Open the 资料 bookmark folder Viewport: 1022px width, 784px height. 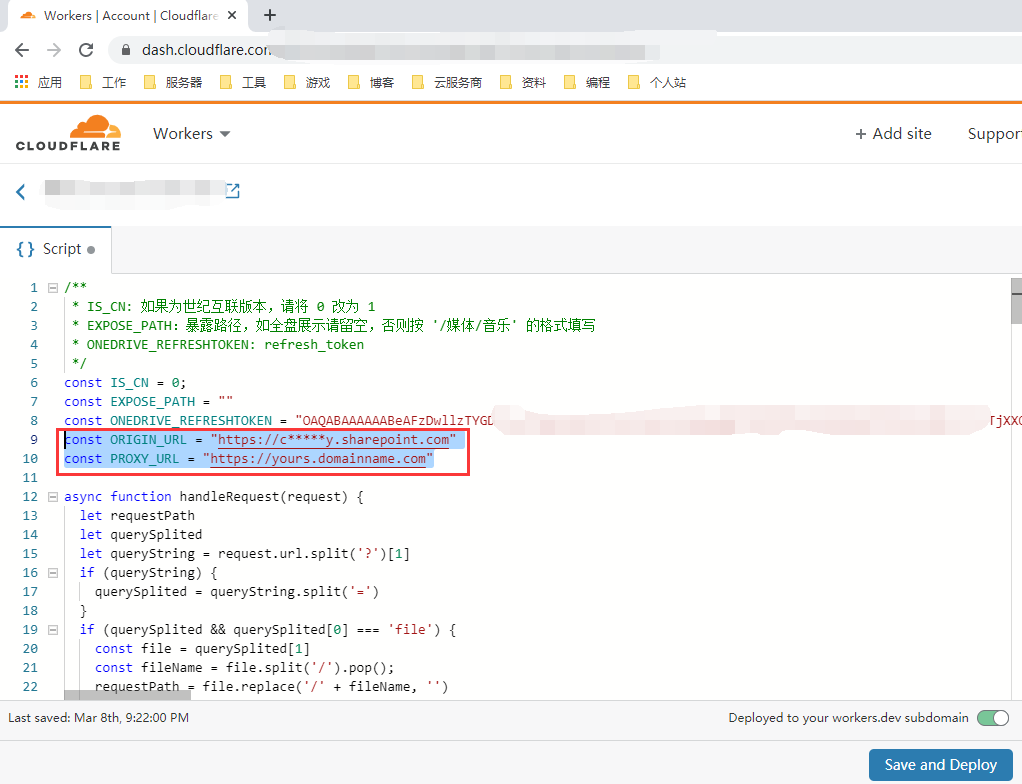click(523, 82)
